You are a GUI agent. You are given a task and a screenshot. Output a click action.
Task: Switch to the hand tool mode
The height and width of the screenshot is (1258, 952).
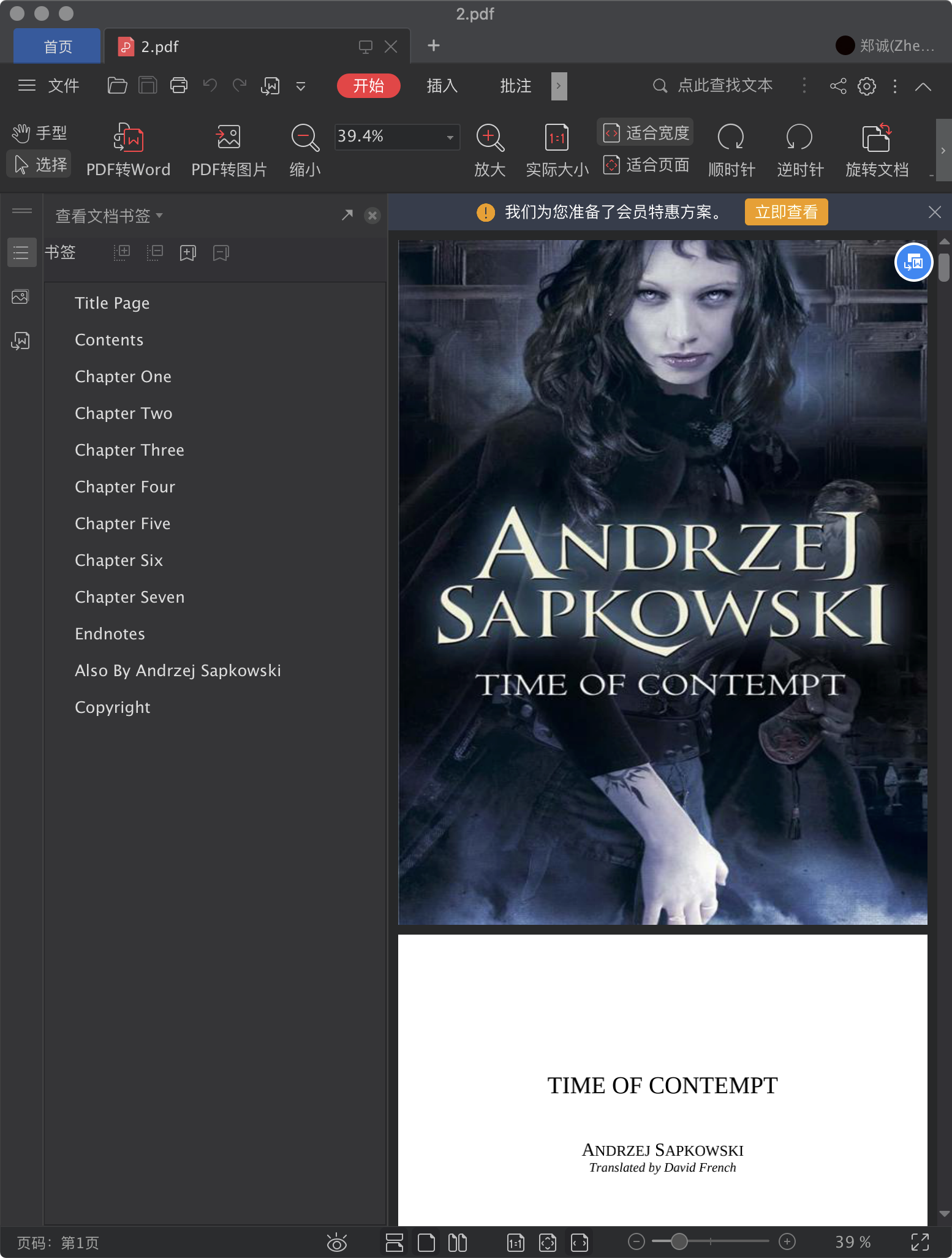pyautogui.click(x=40, y=133)
